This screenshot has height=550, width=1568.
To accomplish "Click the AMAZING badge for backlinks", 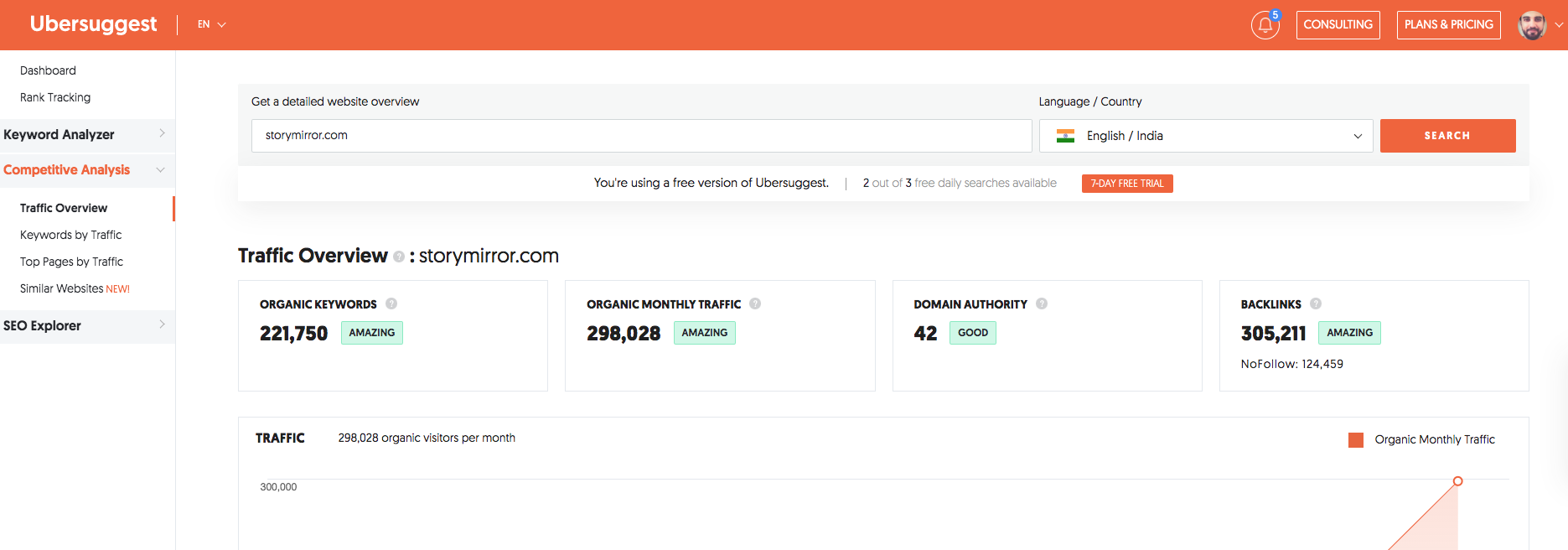I will tap(1349, 333).
